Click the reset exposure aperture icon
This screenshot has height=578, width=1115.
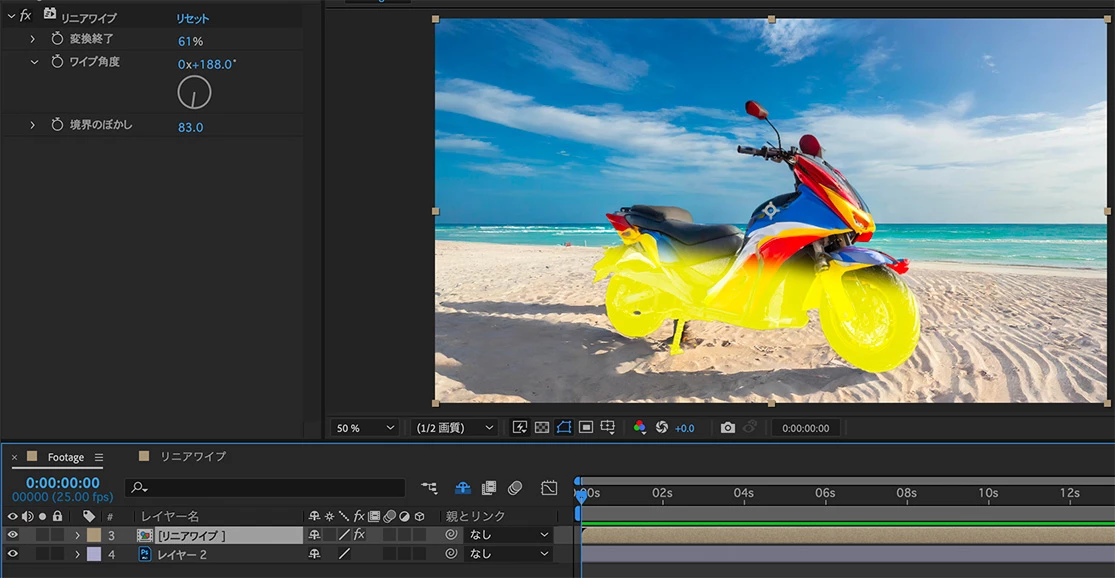click(x=661, y=428)
